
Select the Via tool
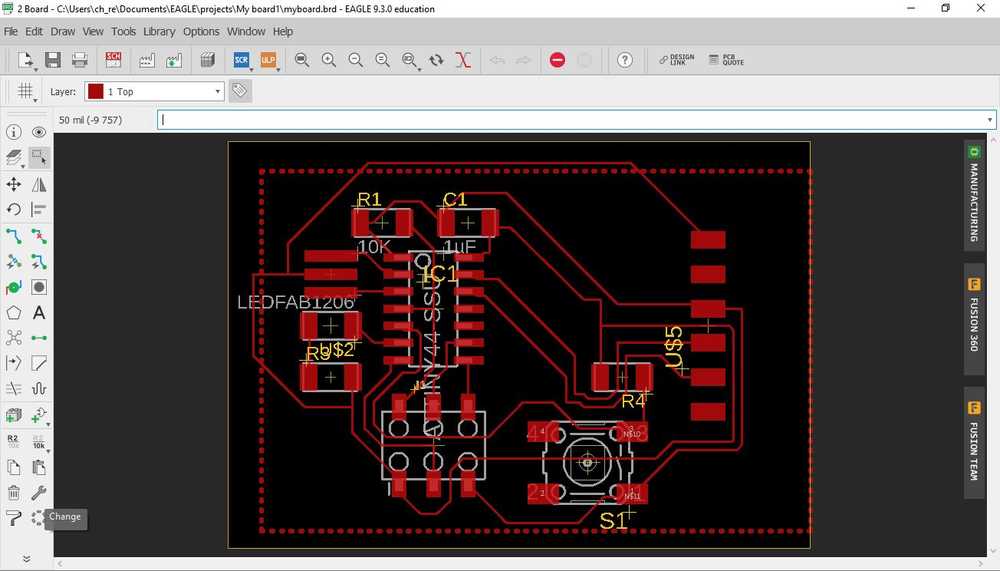coord(13,288)
